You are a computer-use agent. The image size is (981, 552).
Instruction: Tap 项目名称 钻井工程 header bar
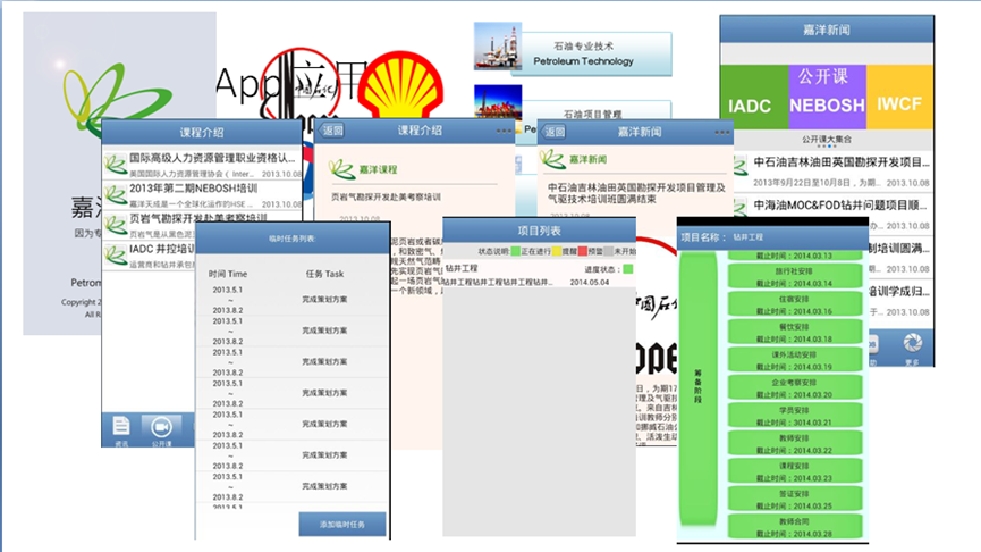(773, 237)
